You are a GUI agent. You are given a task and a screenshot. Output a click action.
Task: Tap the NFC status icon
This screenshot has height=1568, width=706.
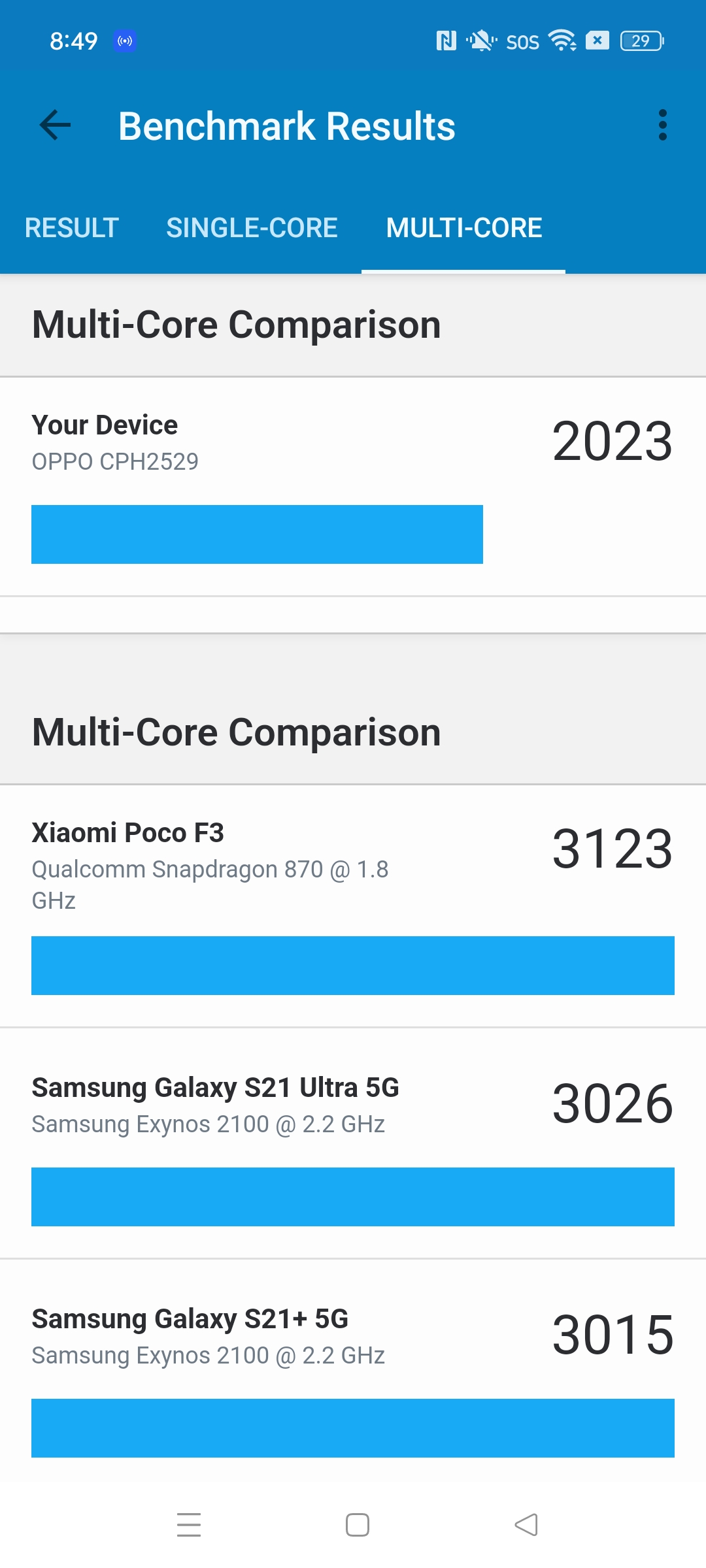(x=446, y=41)
